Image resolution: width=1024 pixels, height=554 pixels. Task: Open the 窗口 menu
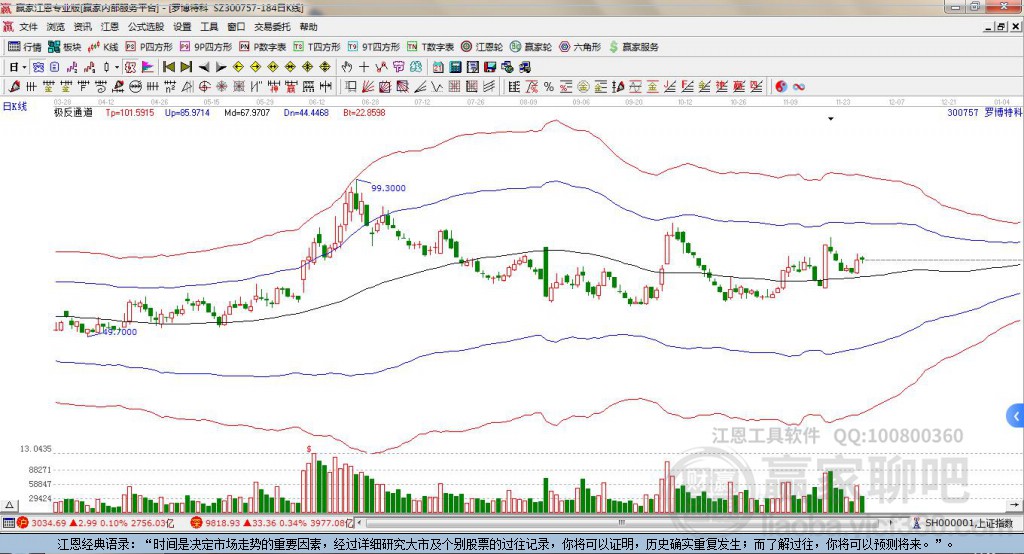pyautogui.click(x=236, y=27)
